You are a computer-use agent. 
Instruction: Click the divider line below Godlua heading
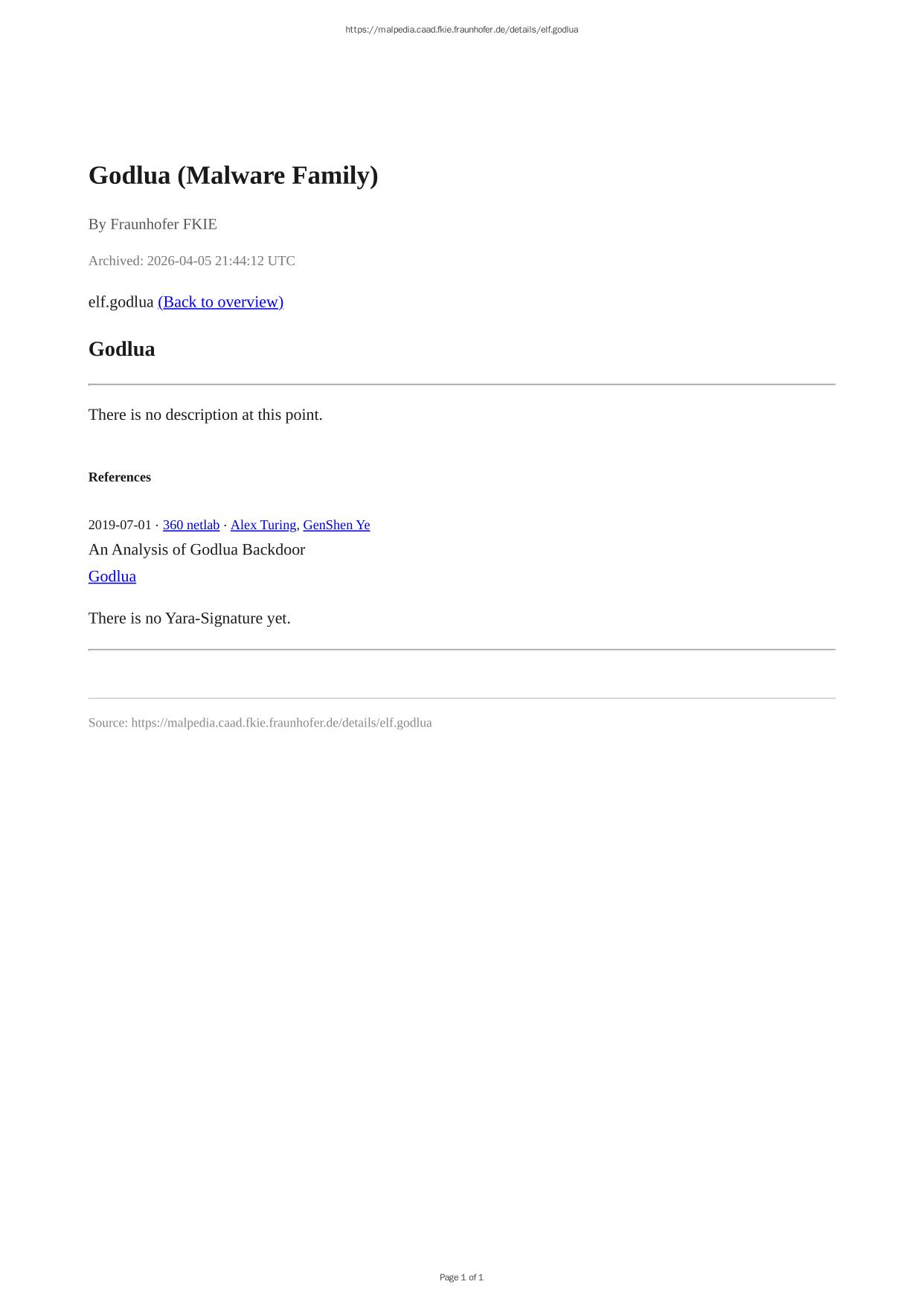tap(462, 385)
